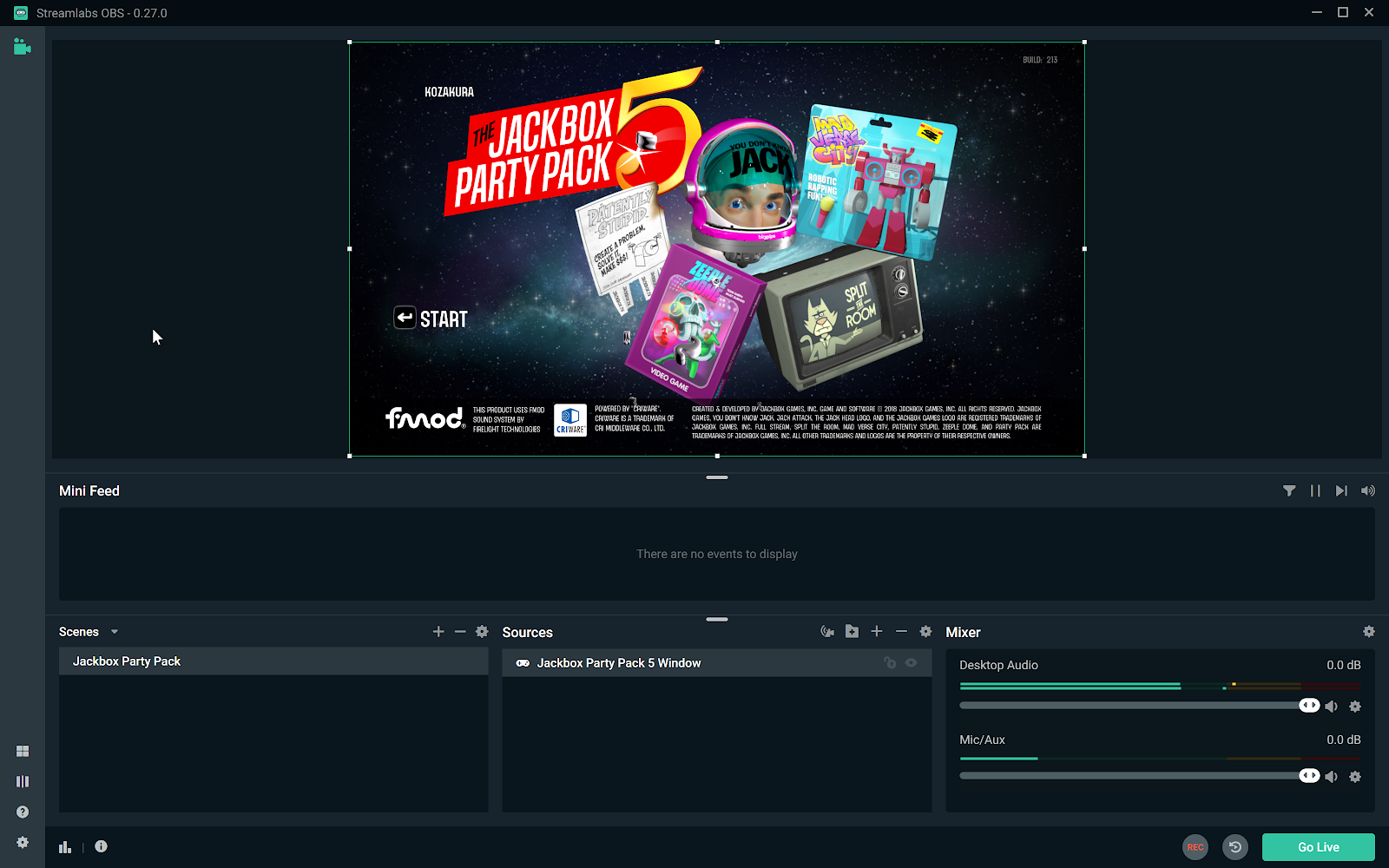Open the info icon in the status bar

click(x=102, y=846)
